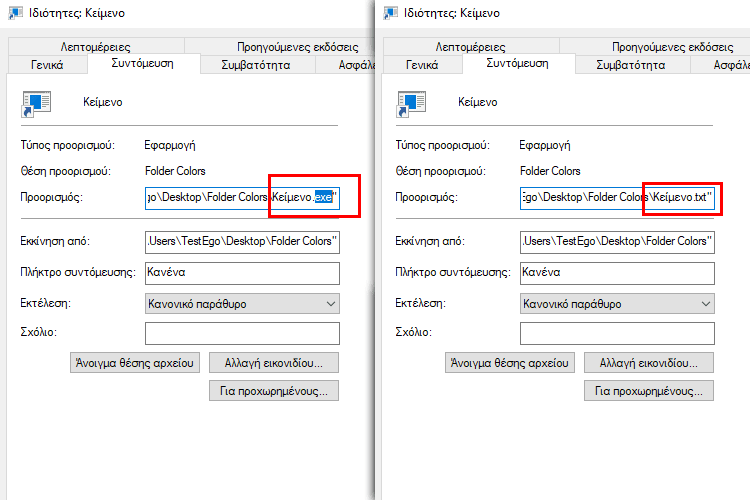750x500 pixels.
Task: Click the Κείμενο shortcut icon in right dialog
Action: click(411, 103)
